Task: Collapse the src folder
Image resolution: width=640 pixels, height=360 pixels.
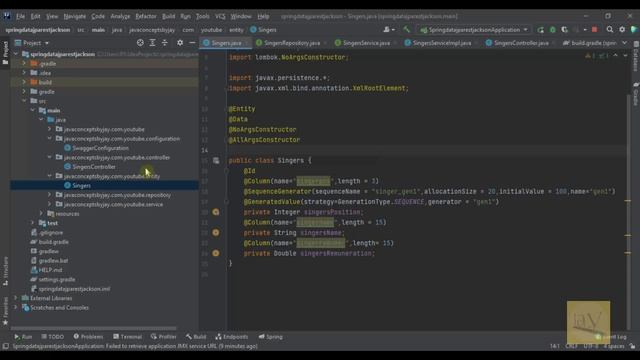Action: click(x=24, y=101)
